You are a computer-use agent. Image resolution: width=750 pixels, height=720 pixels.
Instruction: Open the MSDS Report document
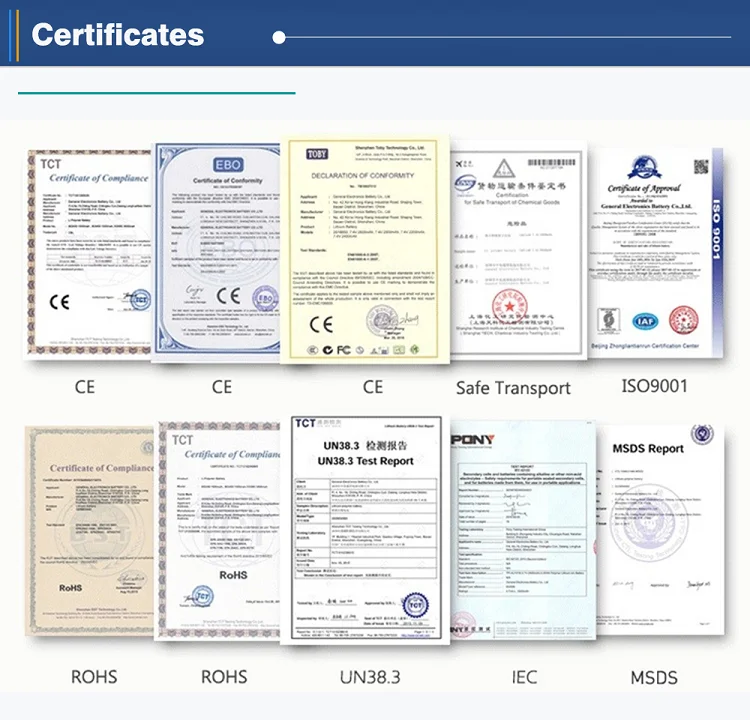point(660,530)
